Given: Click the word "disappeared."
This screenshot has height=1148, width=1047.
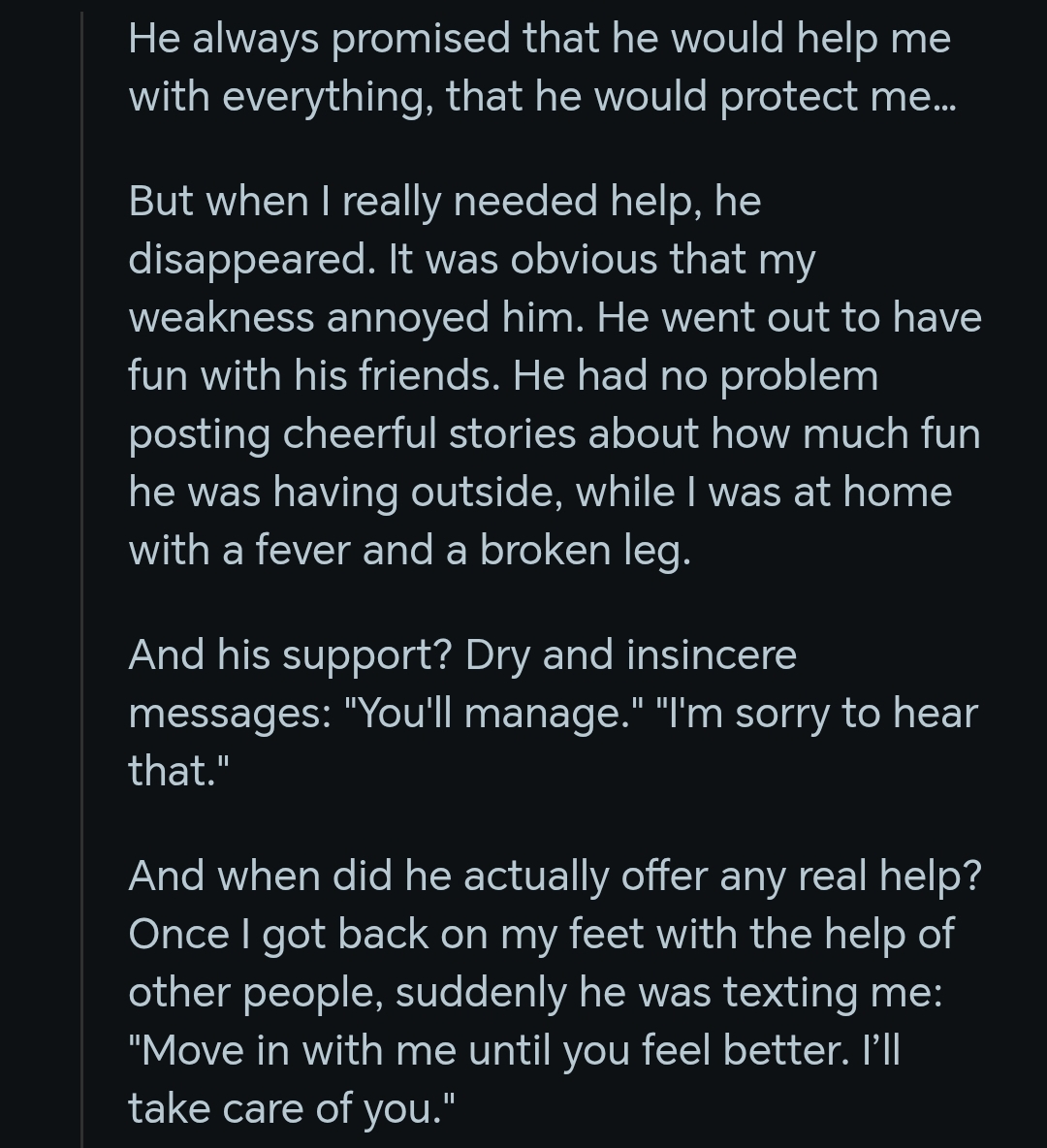Looking at the screenshot, I should pos(252,259).
